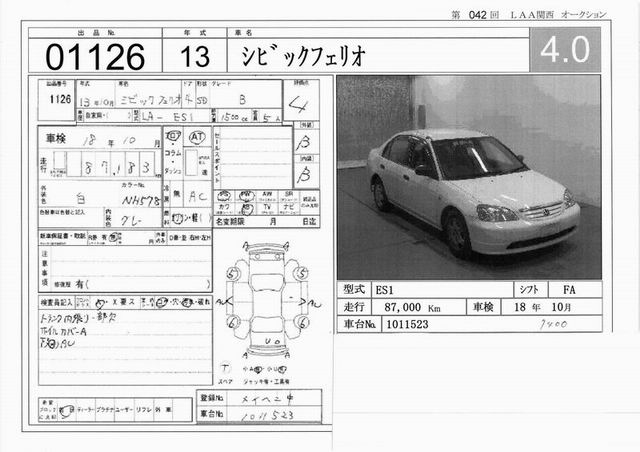This screenshot has height=452, width=640.
Task: Click the 外装 exterior grade B
Action: click(305, 142)
